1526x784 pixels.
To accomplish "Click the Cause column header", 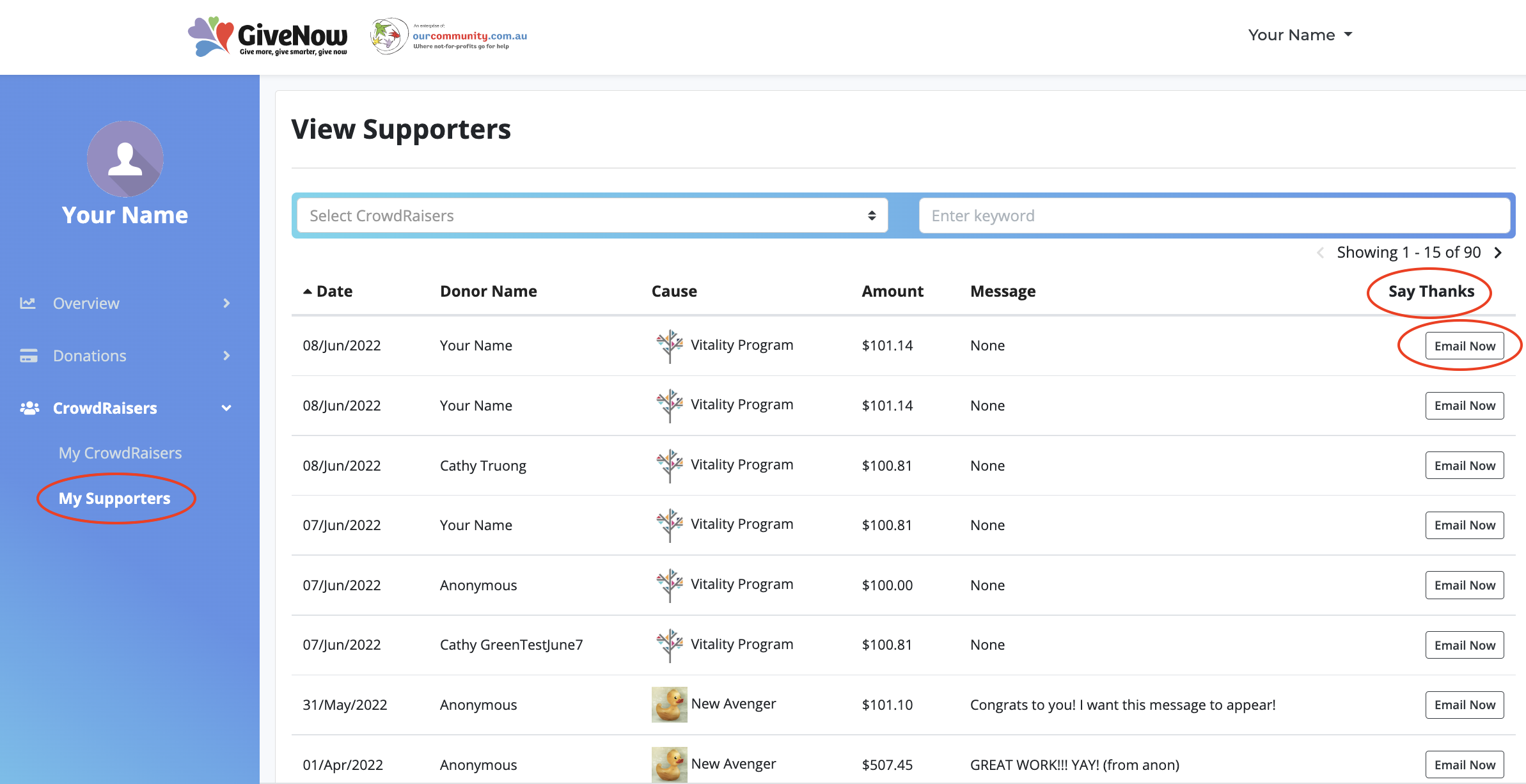I will 674,292.
